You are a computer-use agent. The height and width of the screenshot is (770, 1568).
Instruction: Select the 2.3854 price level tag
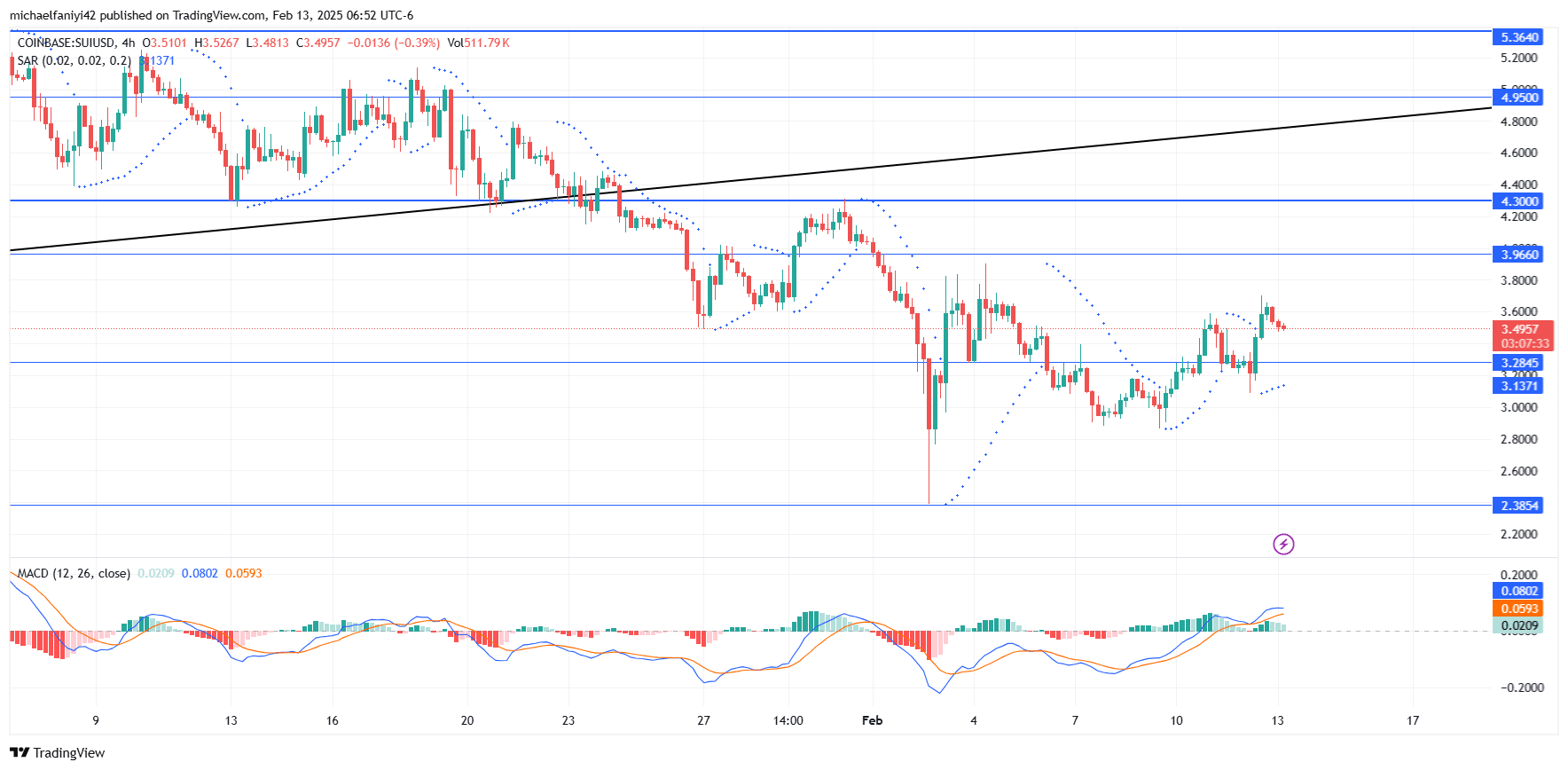(1518, 506)
